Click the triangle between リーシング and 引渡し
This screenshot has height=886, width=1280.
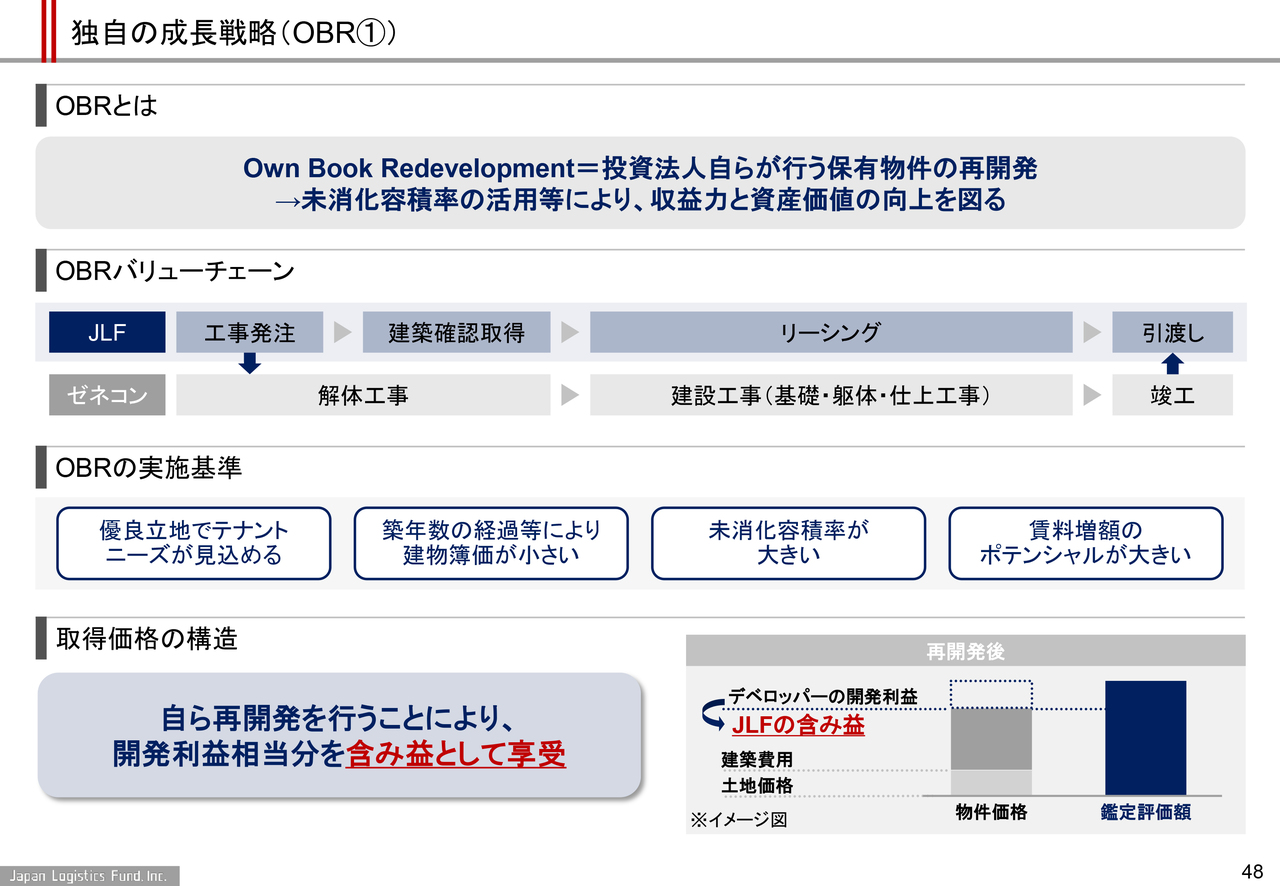tap(1092, 333)
